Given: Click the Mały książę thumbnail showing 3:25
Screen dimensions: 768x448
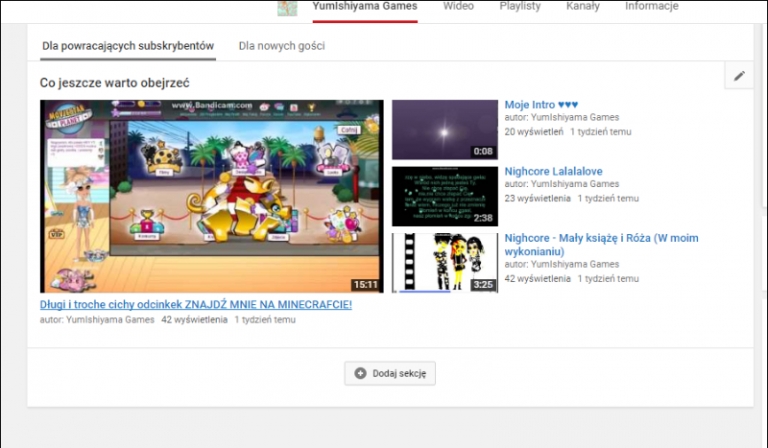Looking at the screenshot, I should (x=444, y=262).
